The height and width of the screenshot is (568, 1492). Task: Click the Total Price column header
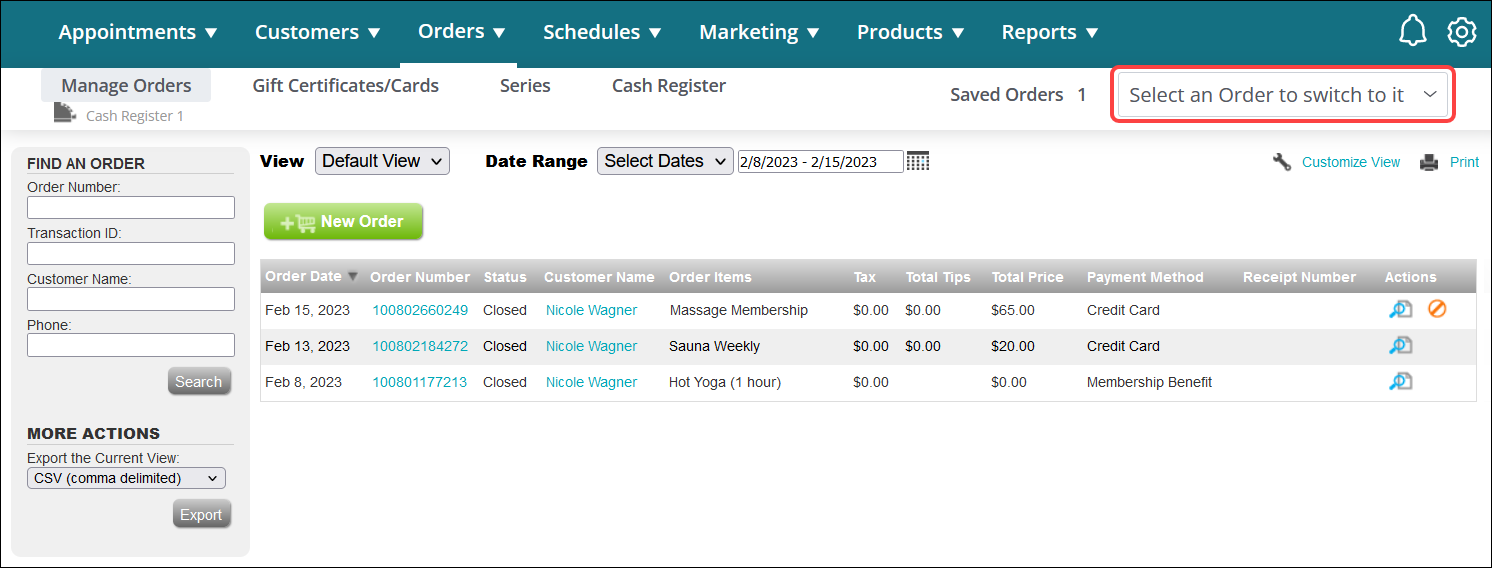1027,277
